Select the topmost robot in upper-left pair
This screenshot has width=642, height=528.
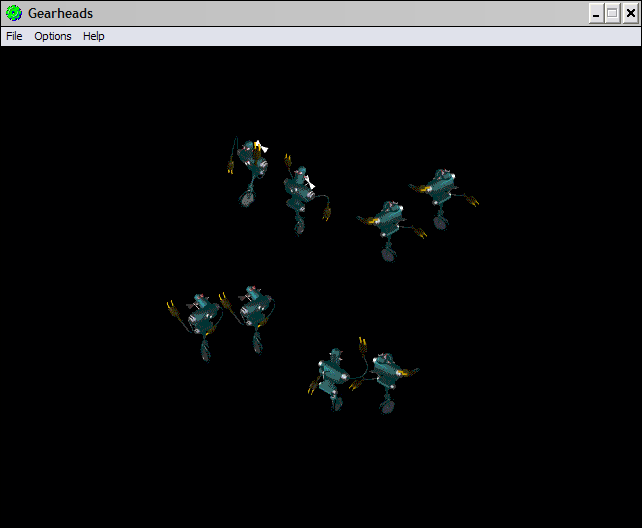click(x=250, y=162)
